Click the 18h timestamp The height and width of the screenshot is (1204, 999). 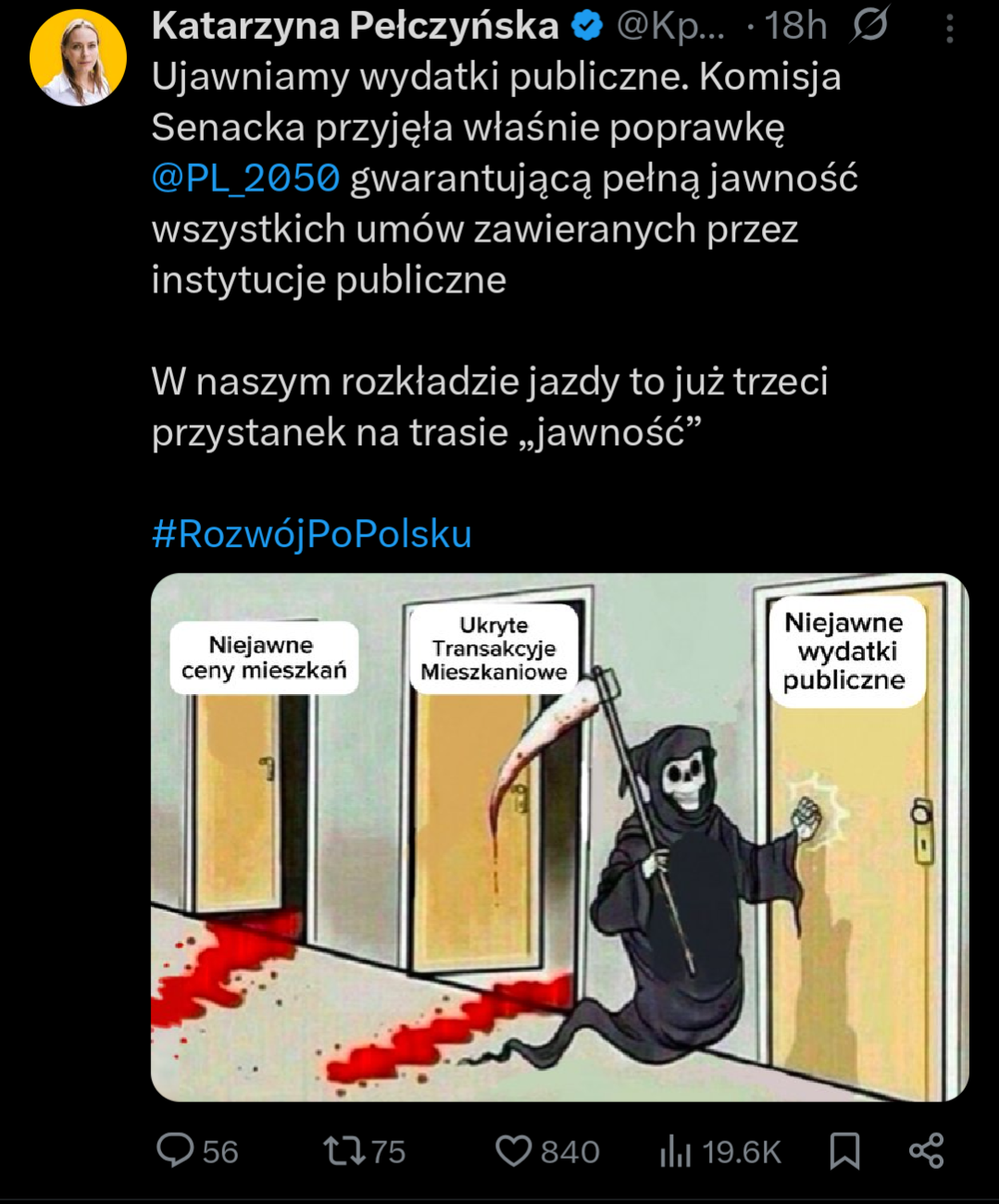tap(795, 26)
